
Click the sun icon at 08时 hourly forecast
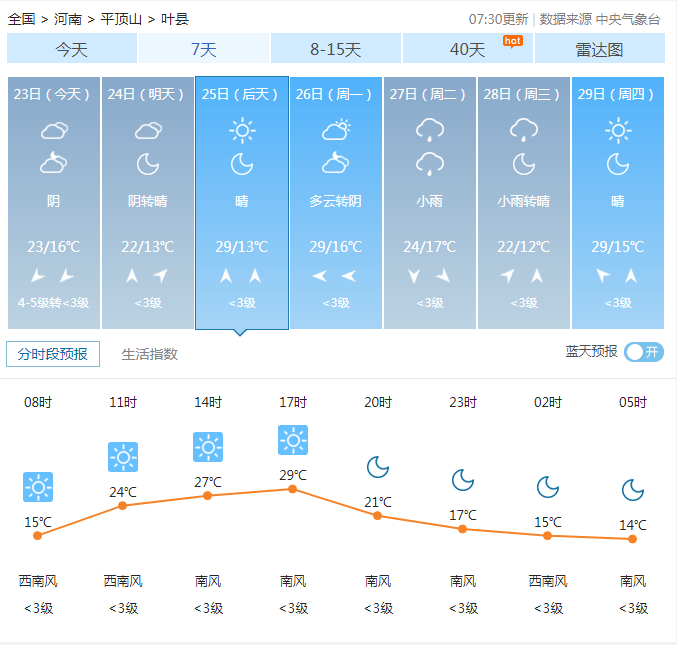(38, 487)
